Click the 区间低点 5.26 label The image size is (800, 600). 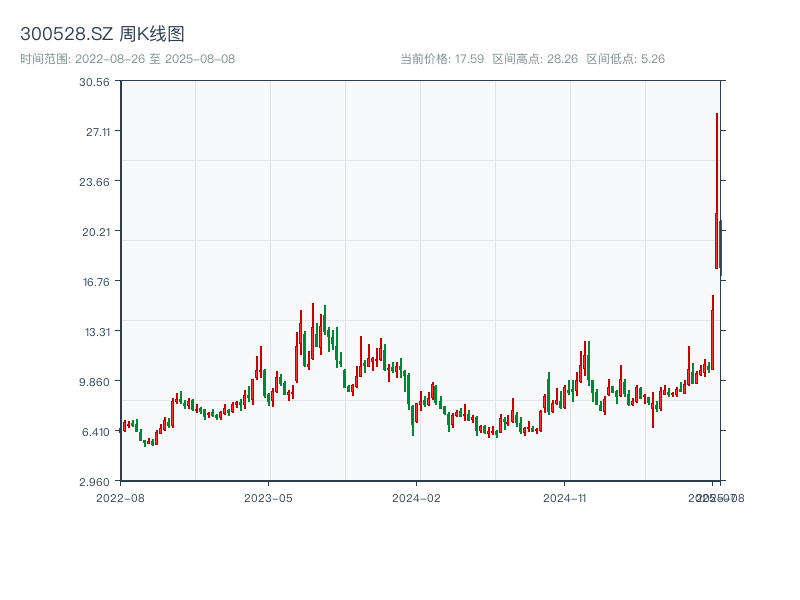(625, 59)
